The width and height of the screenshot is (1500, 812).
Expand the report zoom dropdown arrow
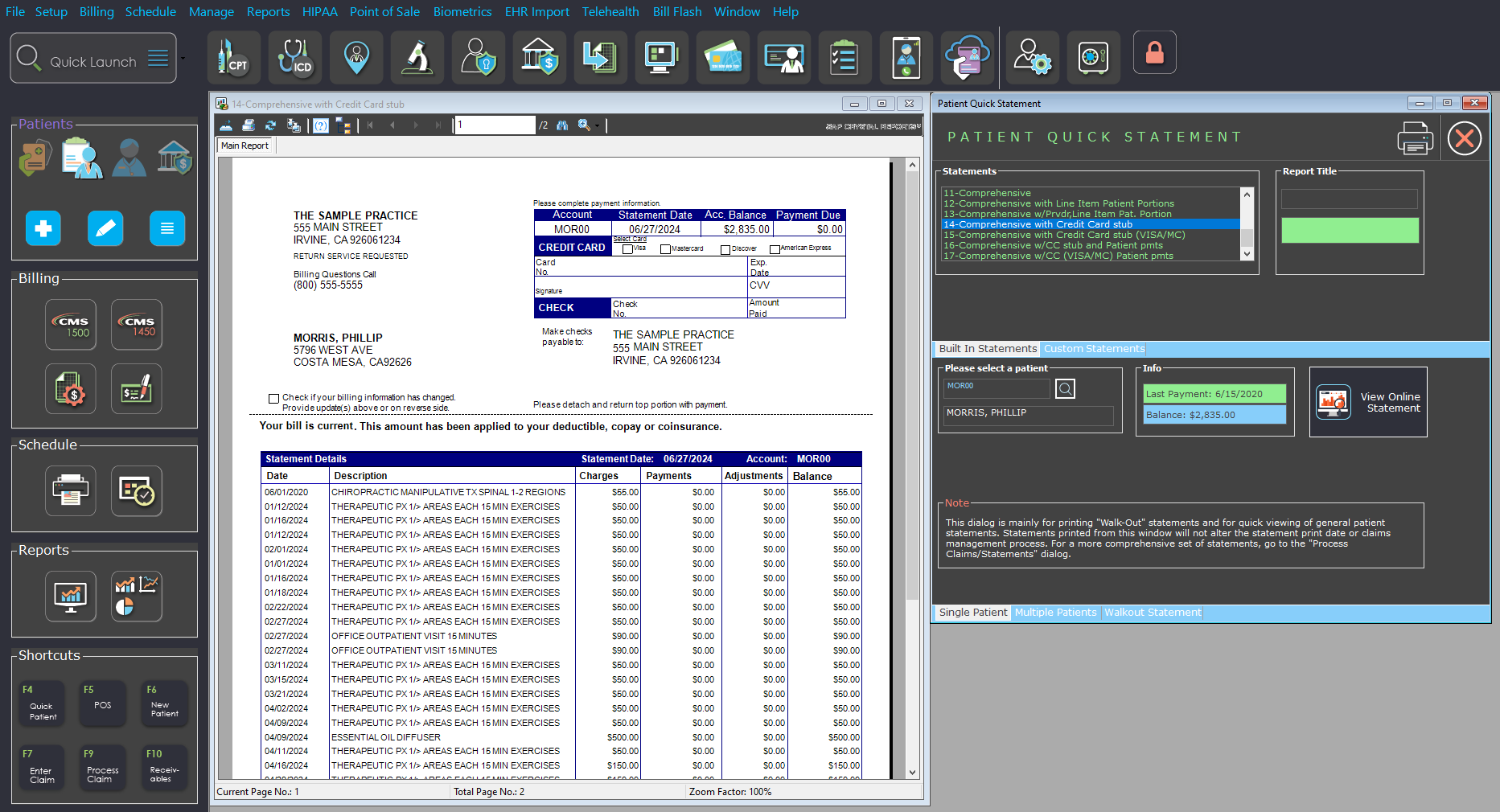[597, 125]
